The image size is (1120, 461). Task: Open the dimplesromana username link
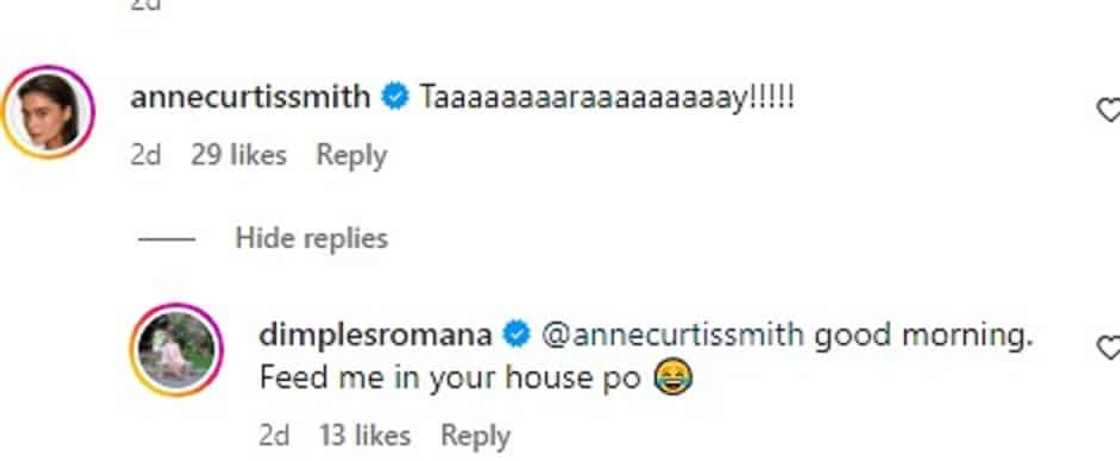pos(375,336)
